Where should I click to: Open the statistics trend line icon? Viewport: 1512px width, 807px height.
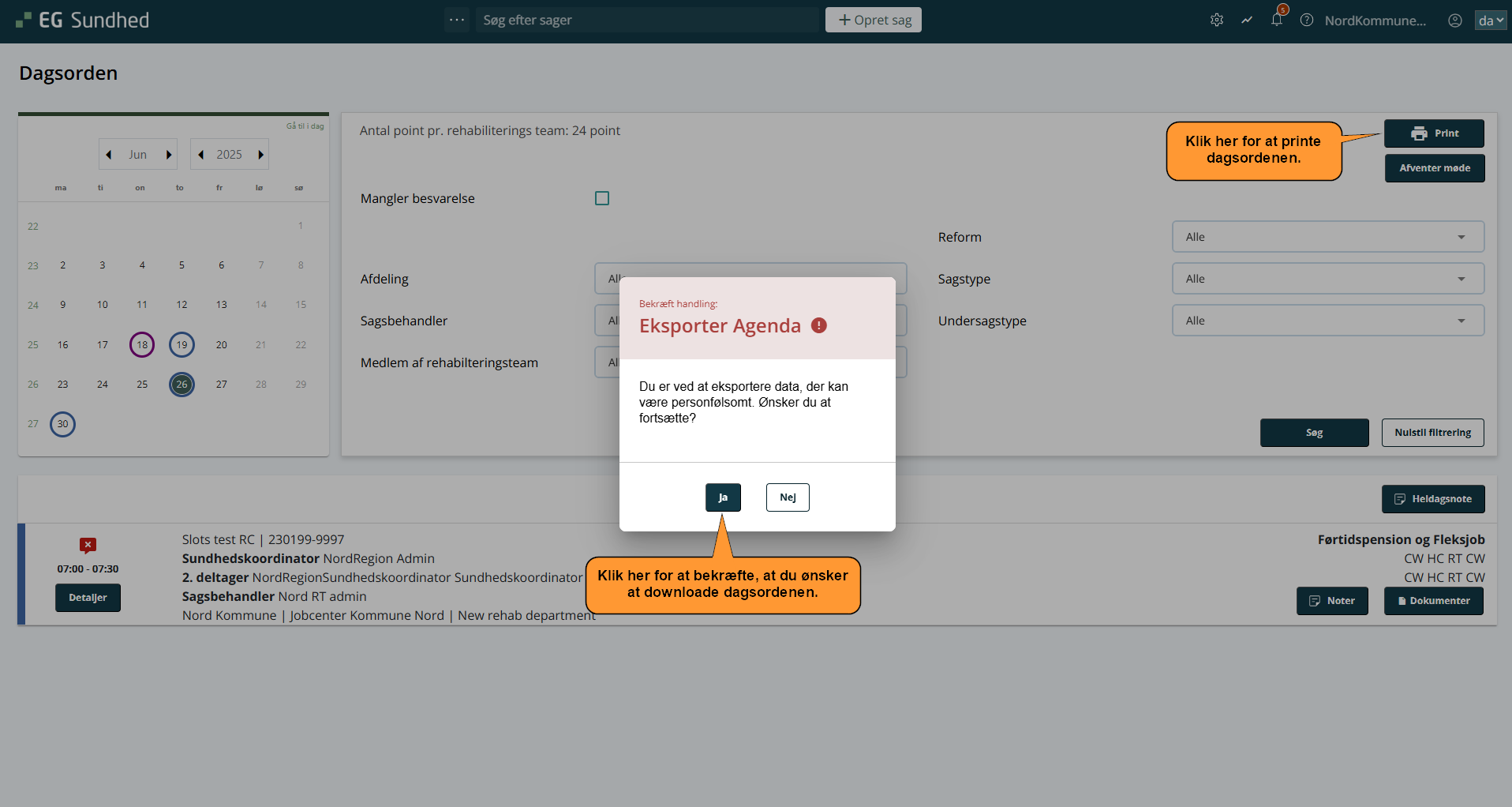(1247, 21)
